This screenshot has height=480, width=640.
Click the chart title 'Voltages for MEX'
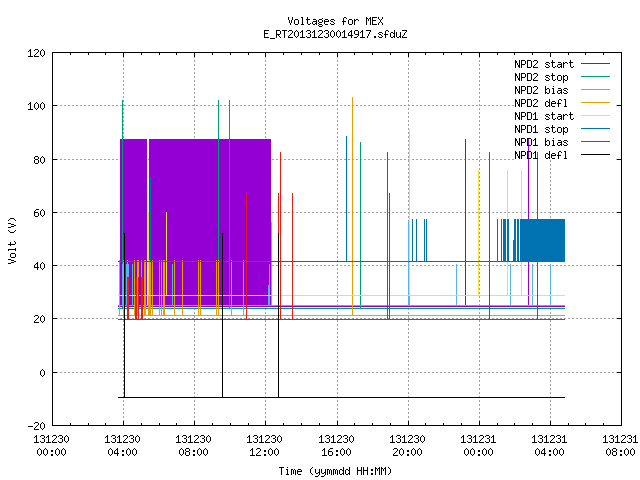tap(335, 21)
